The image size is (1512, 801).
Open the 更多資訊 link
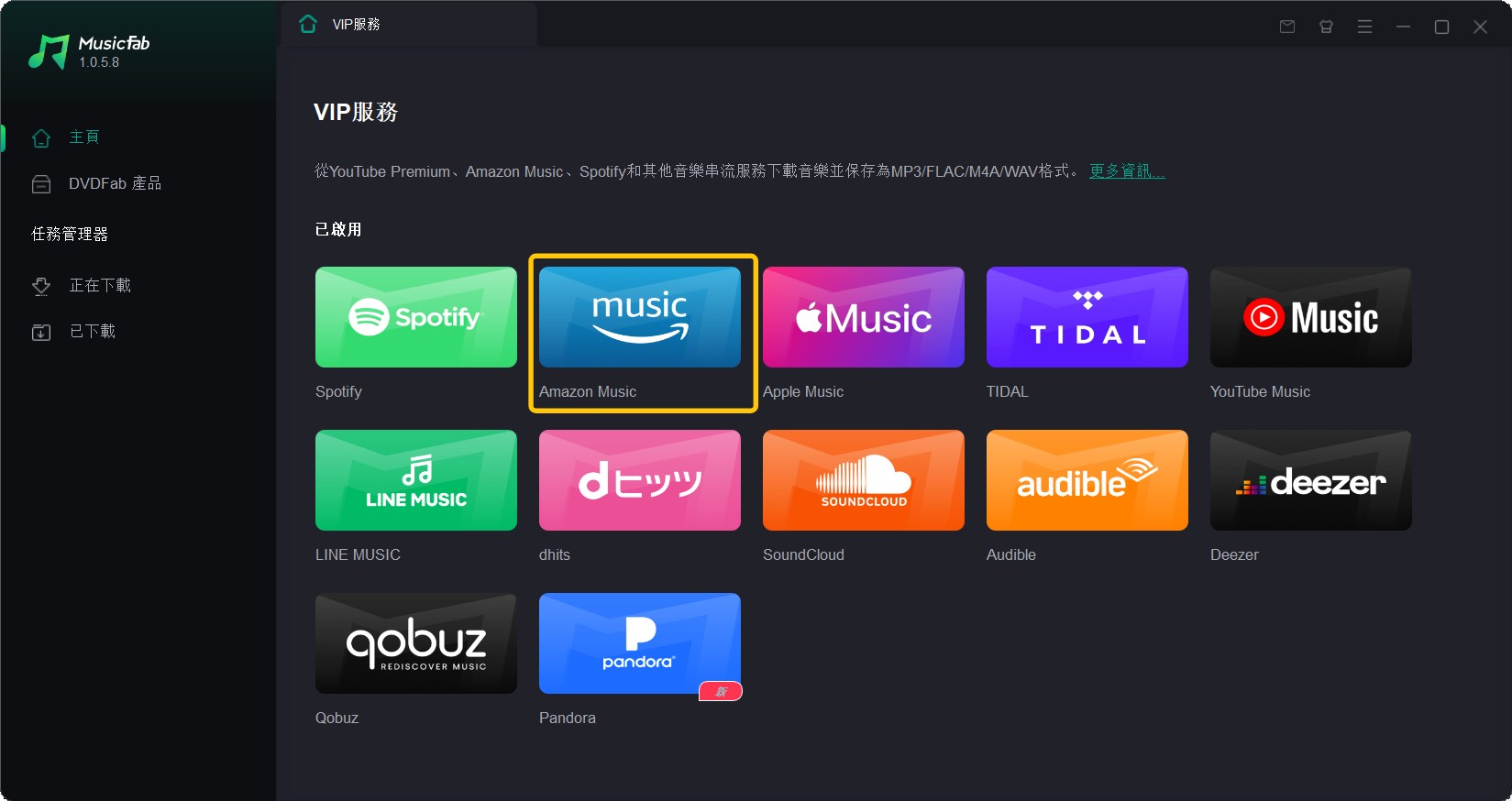1127,171
